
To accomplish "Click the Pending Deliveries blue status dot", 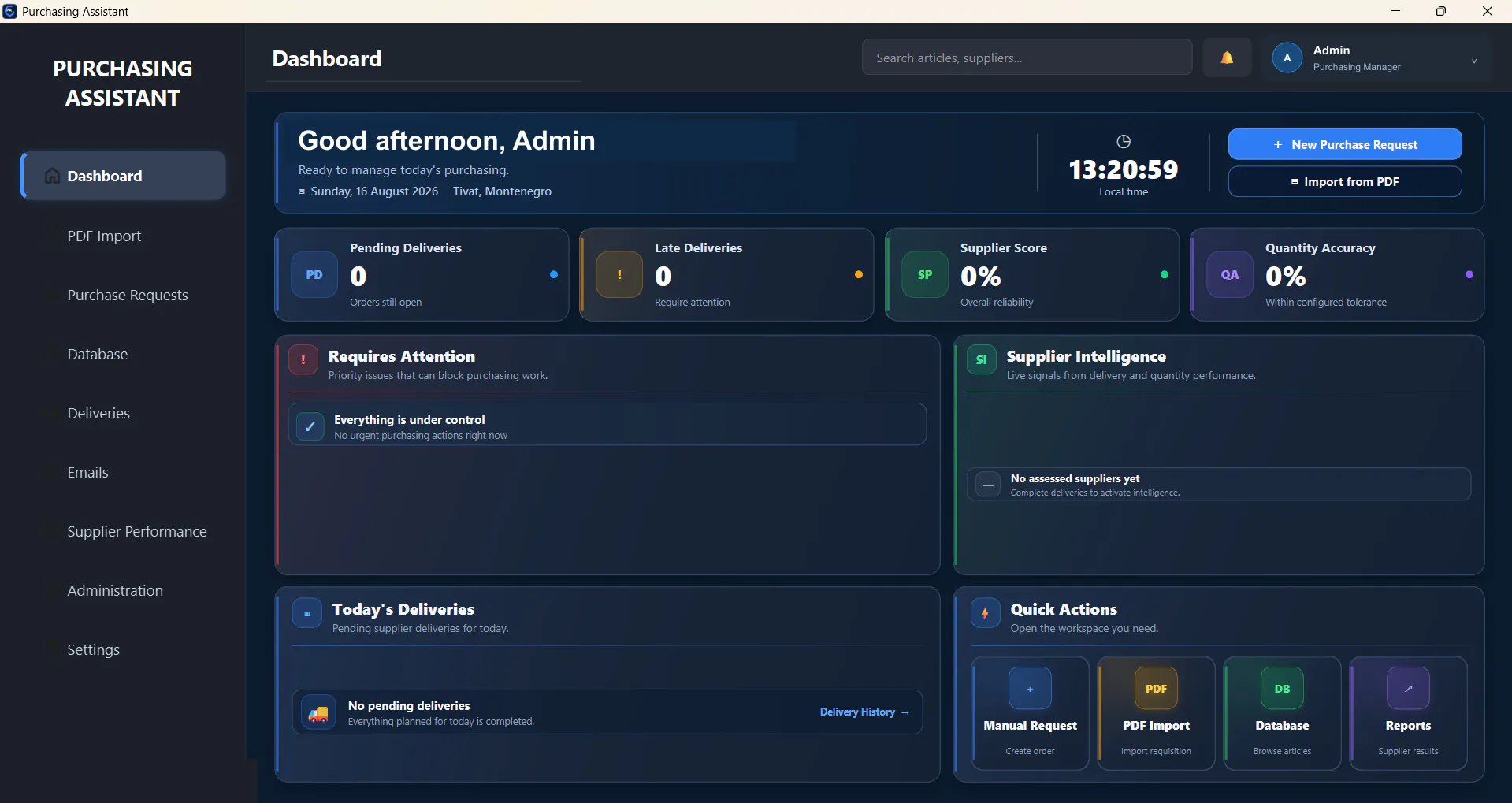I will coord(554,274).
